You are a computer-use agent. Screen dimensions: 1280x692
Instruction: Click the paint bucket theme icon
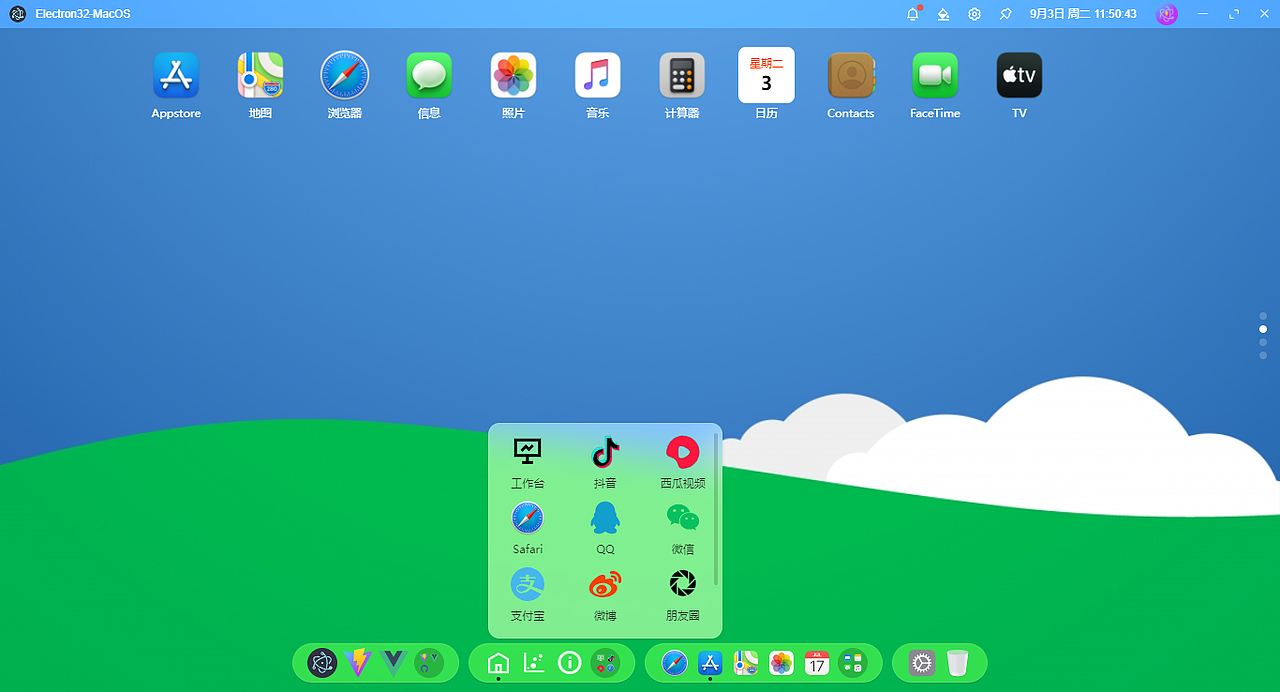(x=943, y=14)
